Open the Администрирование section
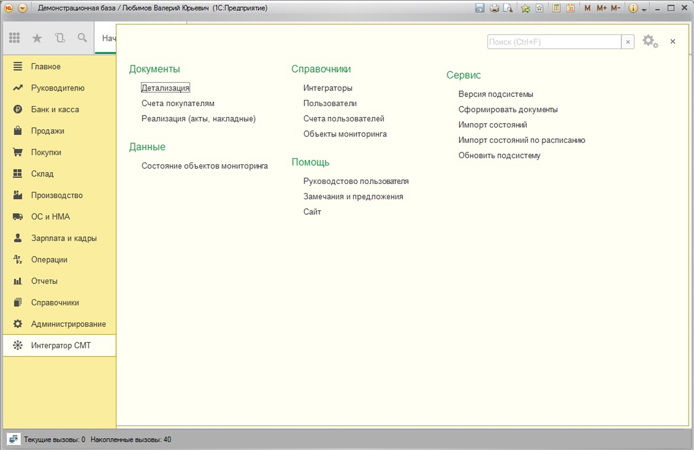The width and height of the screenshot is (694, 450). coord(59,324)
